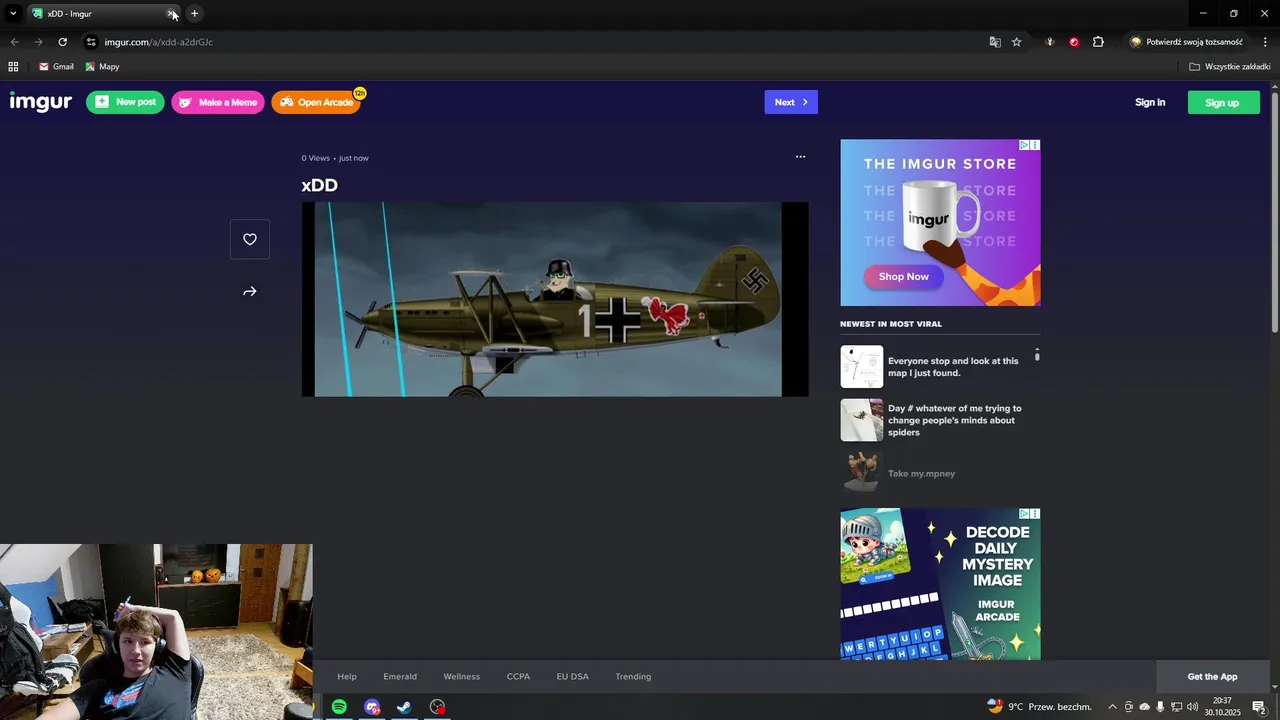Favorite the post with the heart icon

[x=250, y=239]
